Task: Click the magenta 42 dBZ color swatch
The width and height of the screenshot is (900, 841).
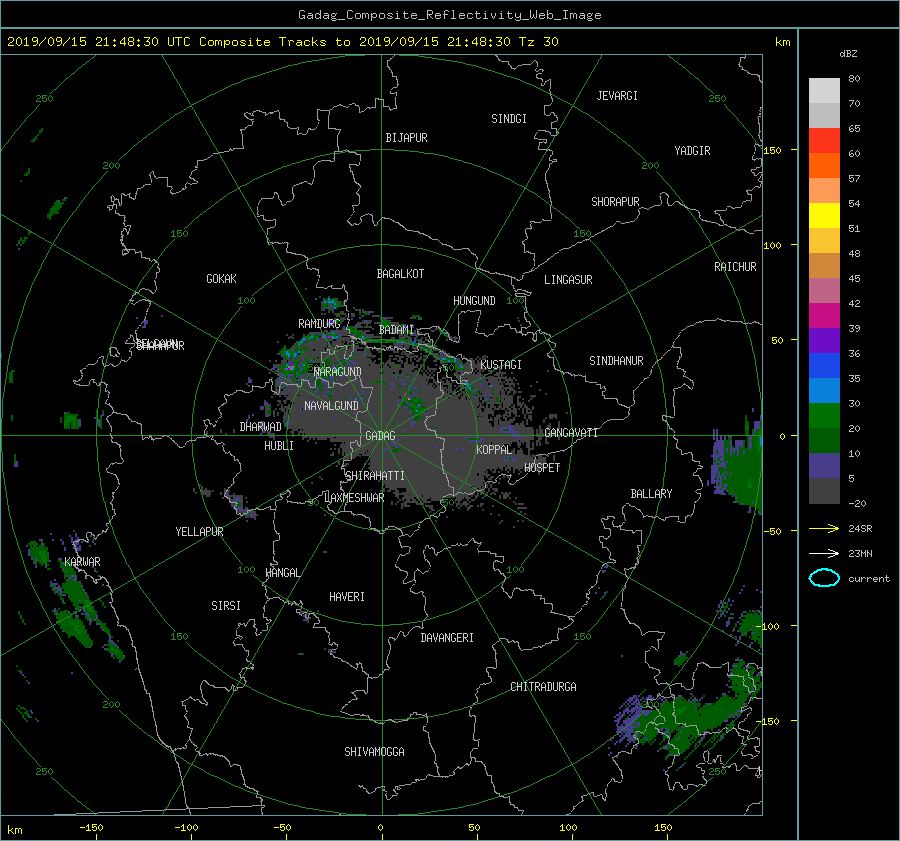Action: pyautogui.click(x=824, y=315)
